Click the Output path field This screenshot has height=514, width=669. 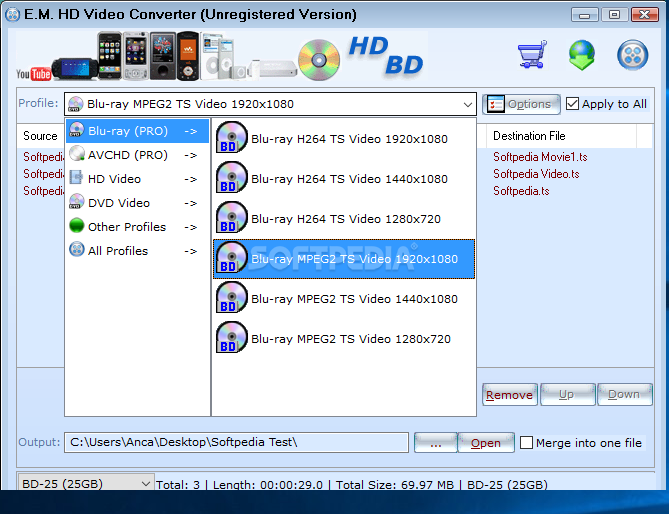(236, 442)
